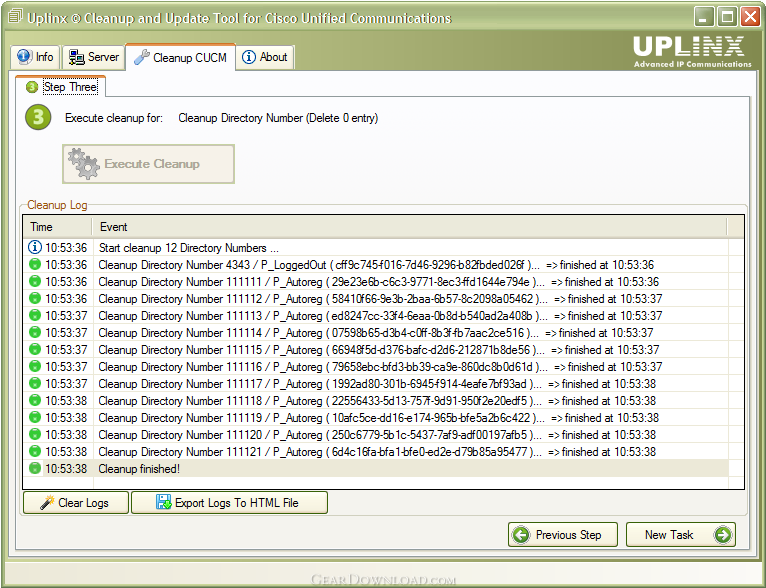Go back to Previous Step

click(562, 535)
